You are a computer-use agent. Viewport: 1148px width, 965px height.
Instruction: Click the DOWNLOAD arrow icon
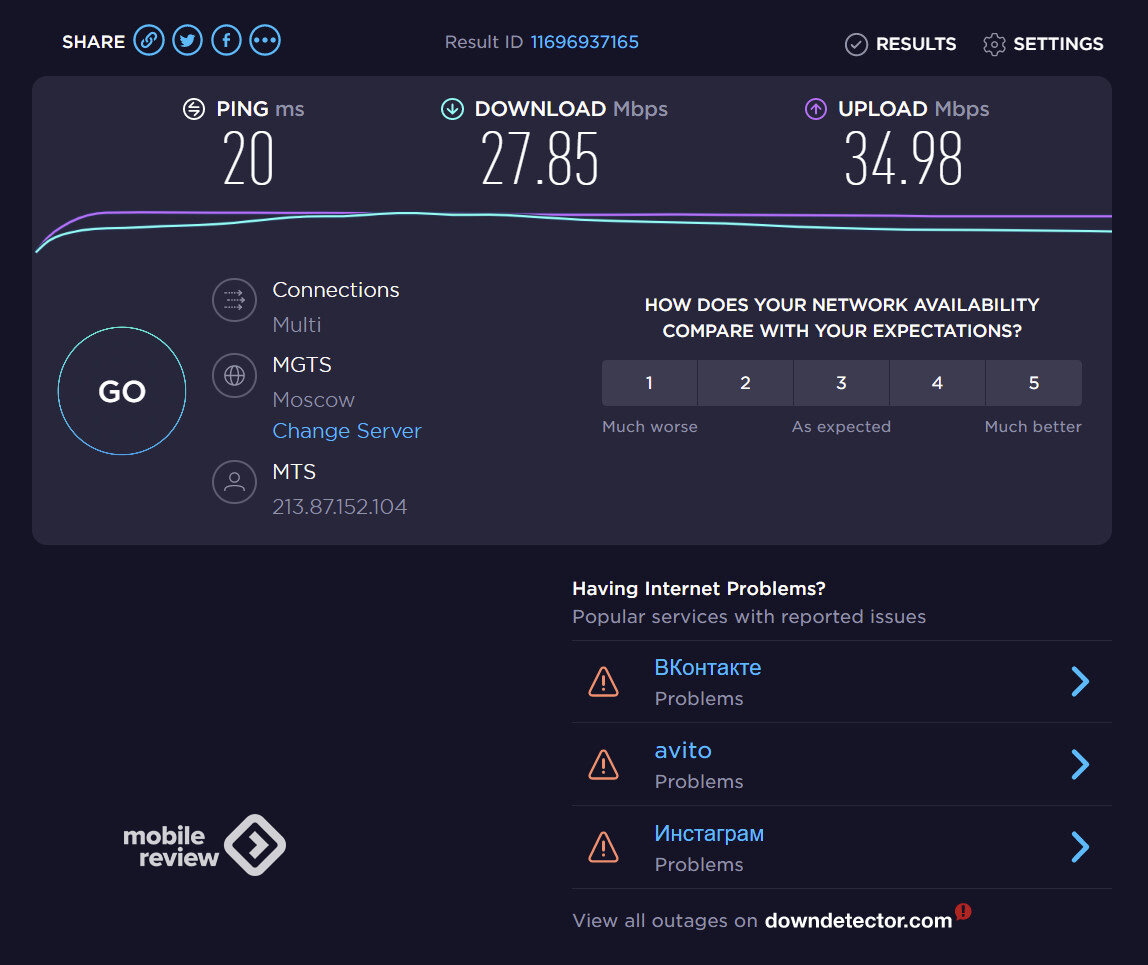[x=452, y=109]
